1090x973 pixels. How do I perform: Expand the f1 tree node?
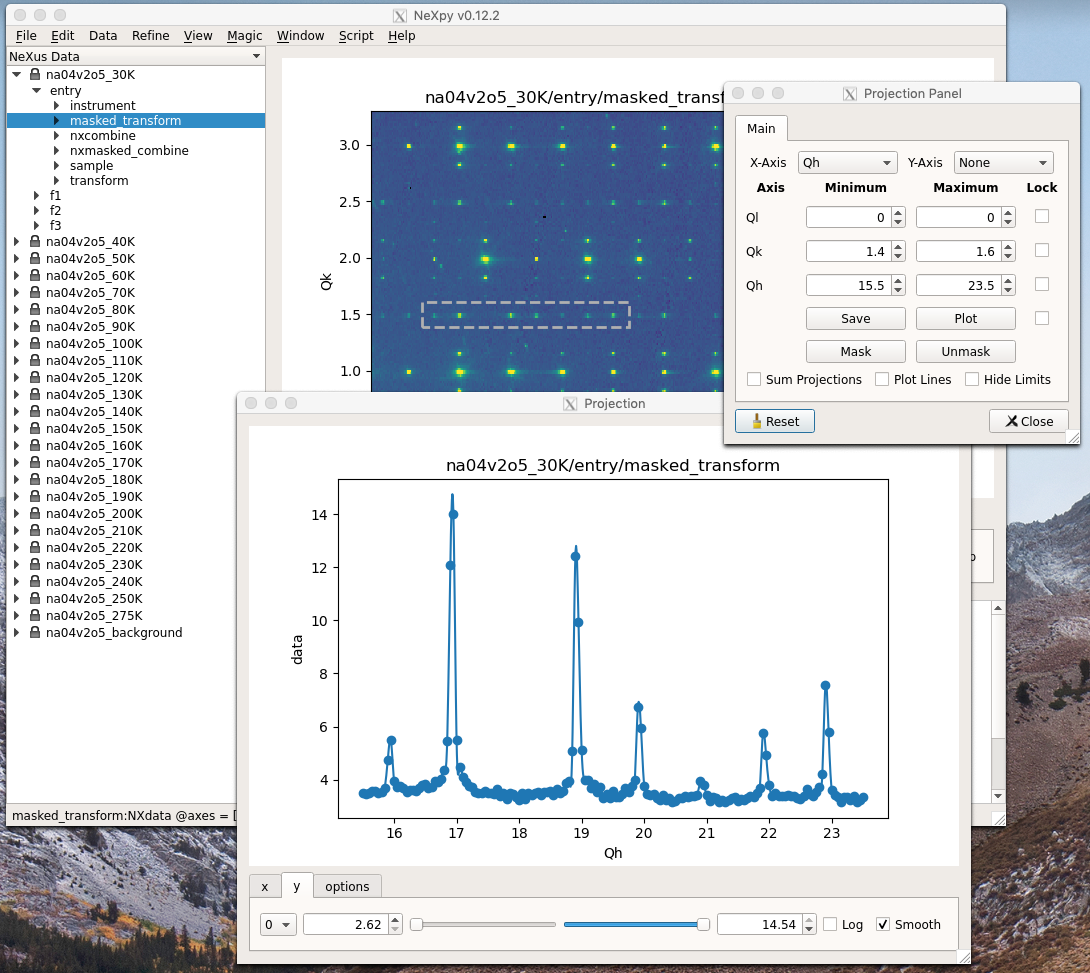tap(37, 196)
